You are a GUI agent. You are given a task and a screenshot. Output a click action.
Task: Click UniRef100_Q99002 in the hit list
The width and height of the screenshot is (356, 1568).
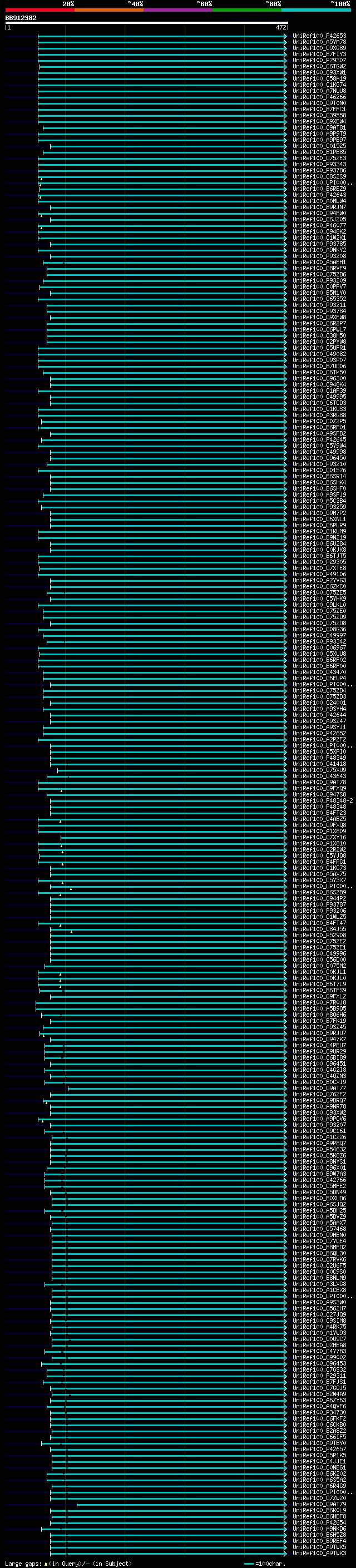point(319,1357)
